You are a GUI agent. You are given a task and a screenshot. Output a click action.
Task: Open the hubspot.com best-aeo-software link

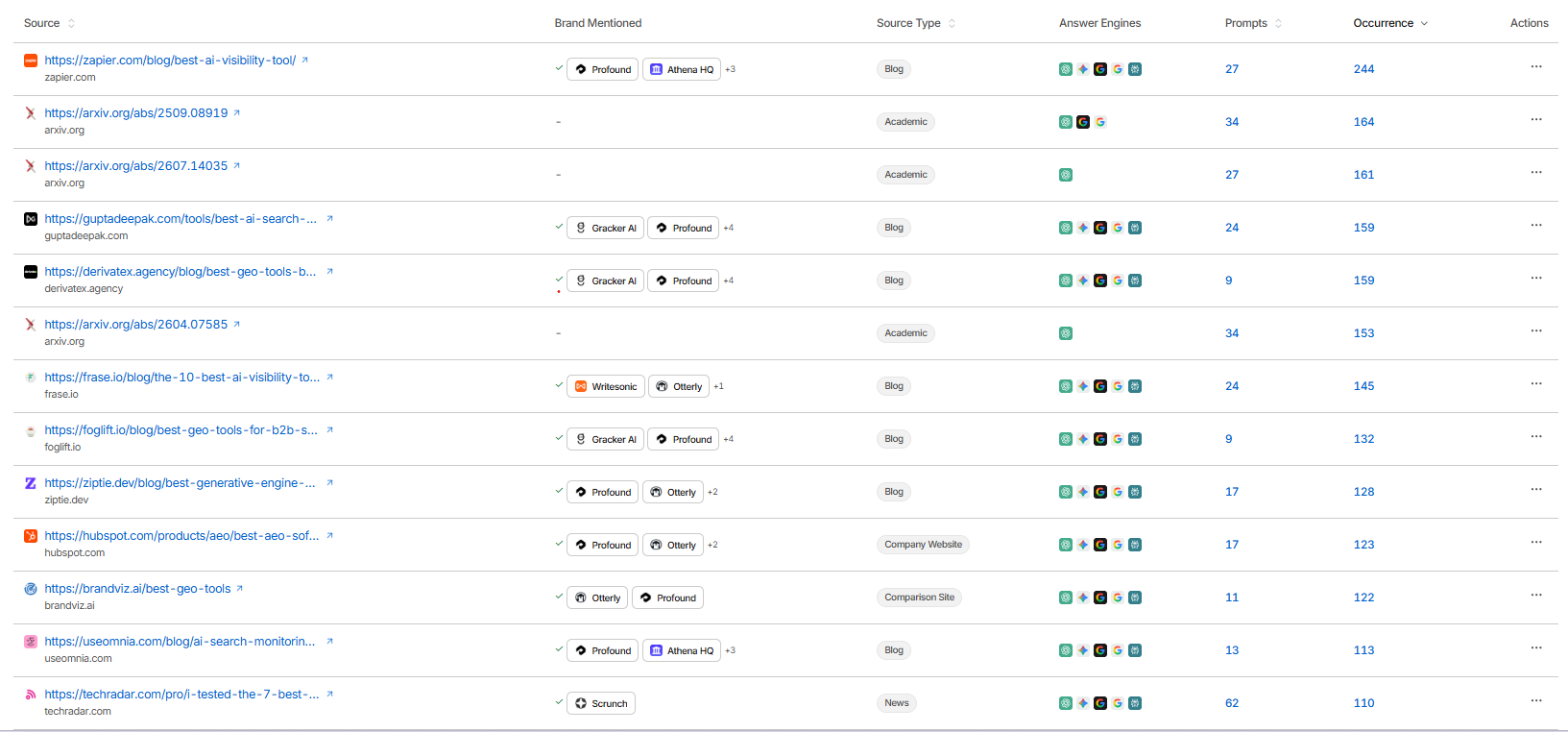pos(181,535)
